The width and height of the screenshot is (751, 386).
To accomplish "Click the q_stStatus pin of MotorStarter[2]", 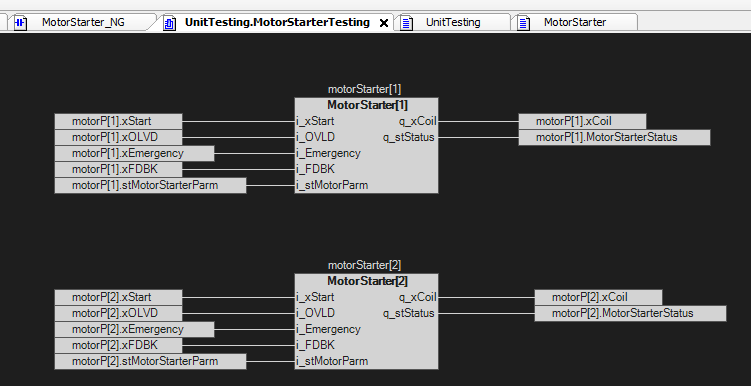I will coord(409,313).
